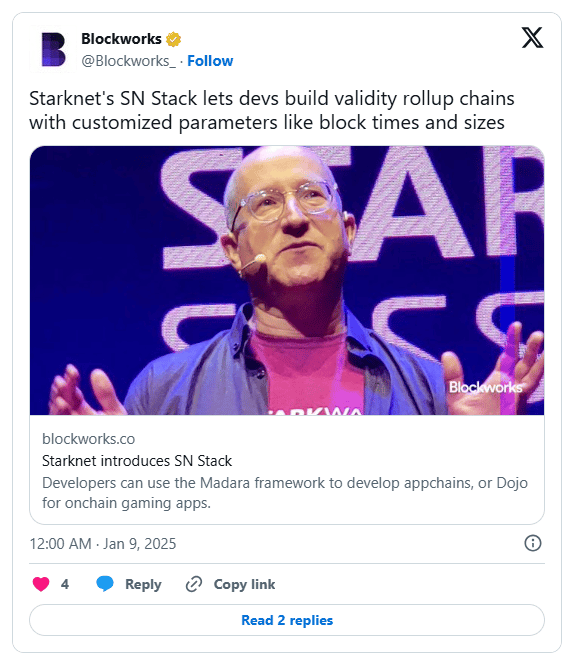This screenshot has width=577, height=665.
Task: Open the Blockworks display name
Action: click(x=121, y=39)
